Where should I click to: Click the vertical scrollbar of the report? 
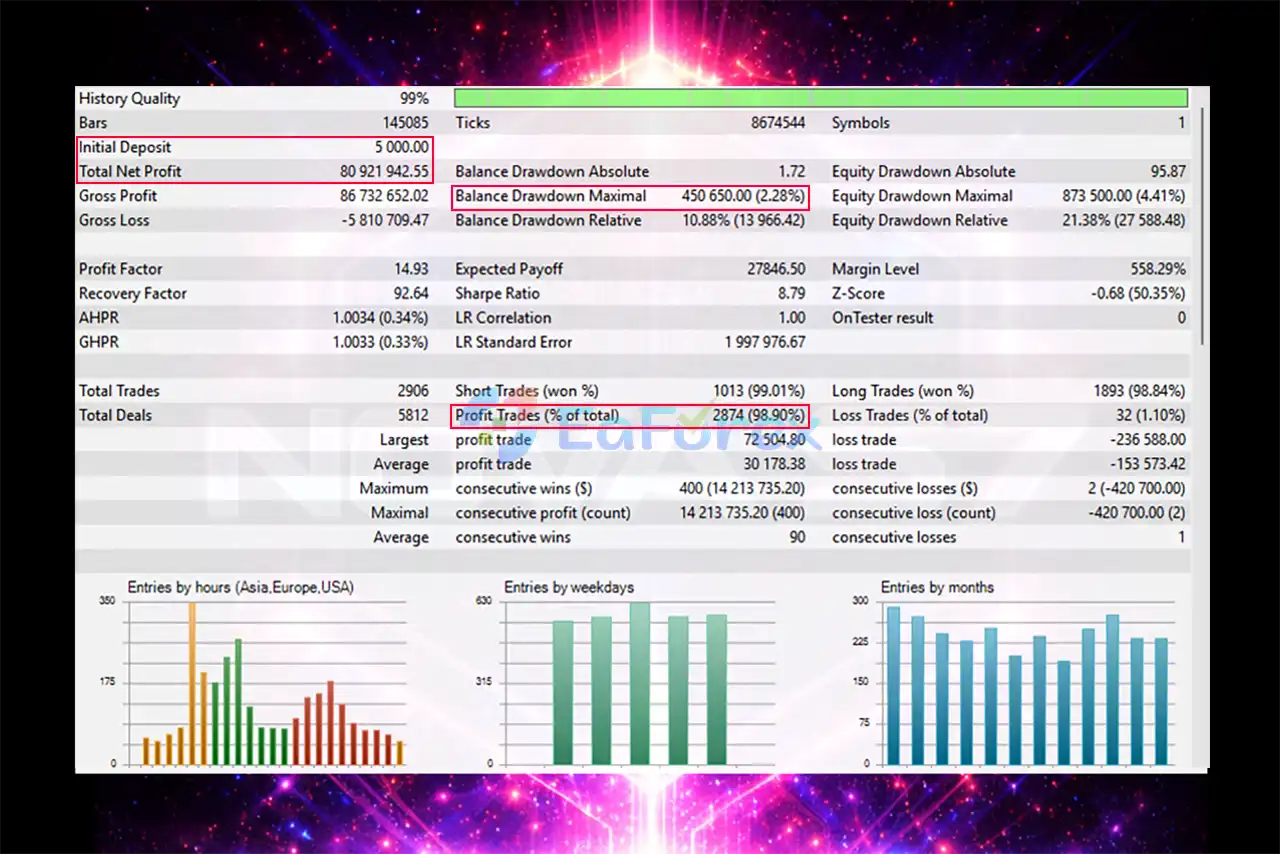click(x=1201, y=230)
